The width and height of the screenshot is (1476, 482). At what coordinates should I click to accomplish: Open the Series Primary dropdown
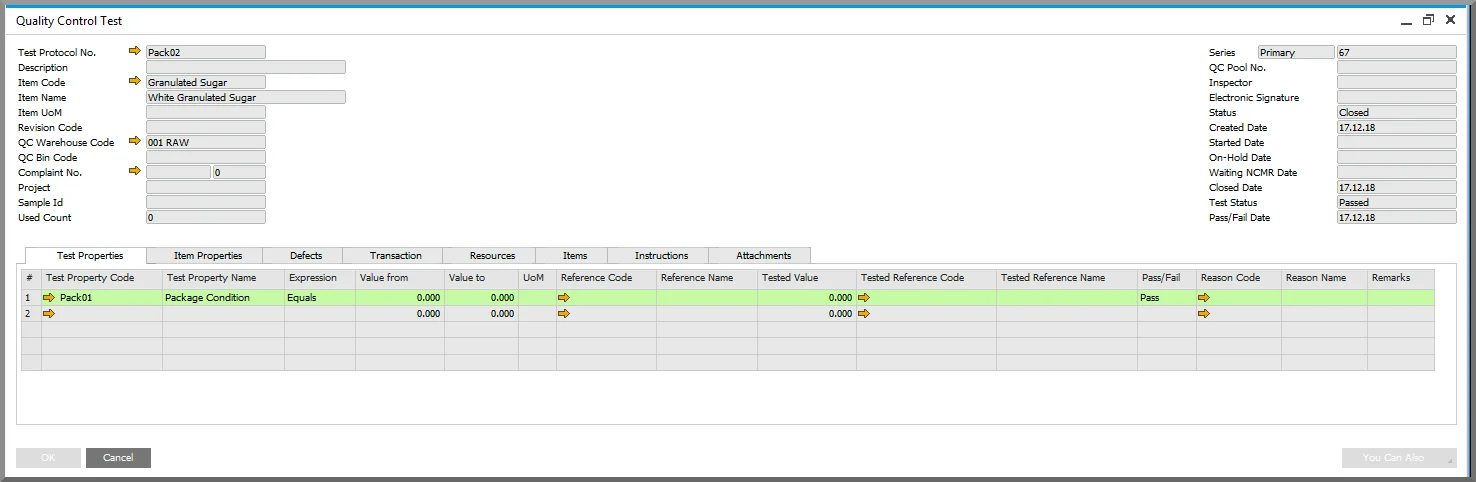tap(1295, 52)
